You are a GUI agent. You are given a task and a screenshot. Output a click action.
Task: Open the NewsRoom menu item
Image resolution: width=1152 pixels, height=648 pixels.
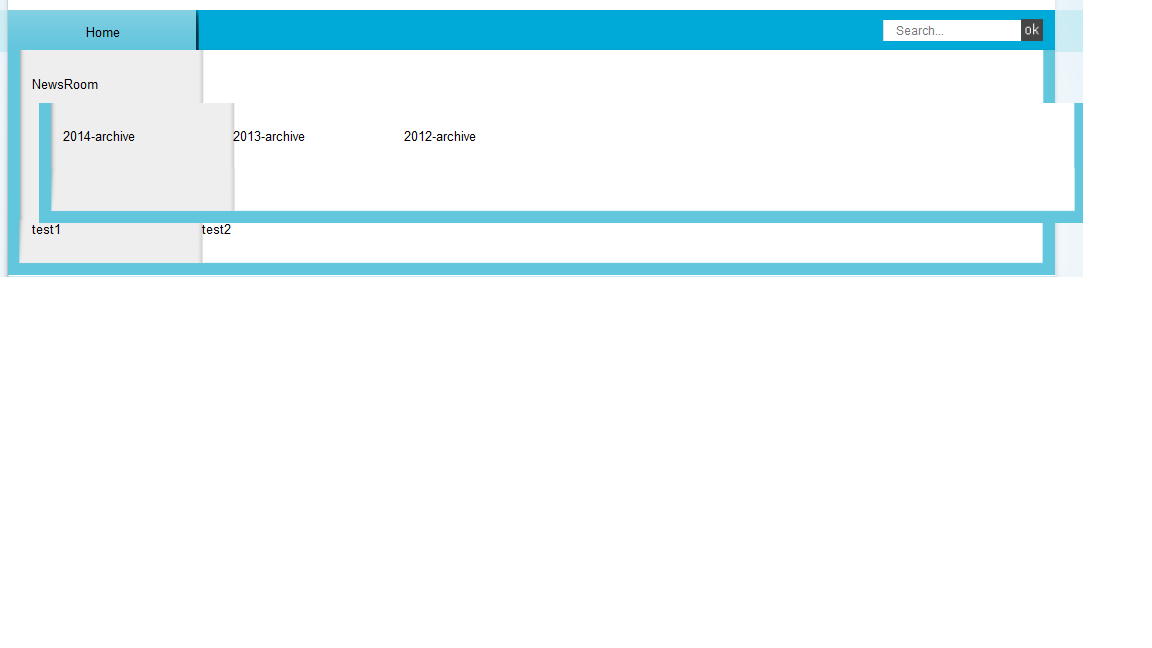tap(65, 85)
